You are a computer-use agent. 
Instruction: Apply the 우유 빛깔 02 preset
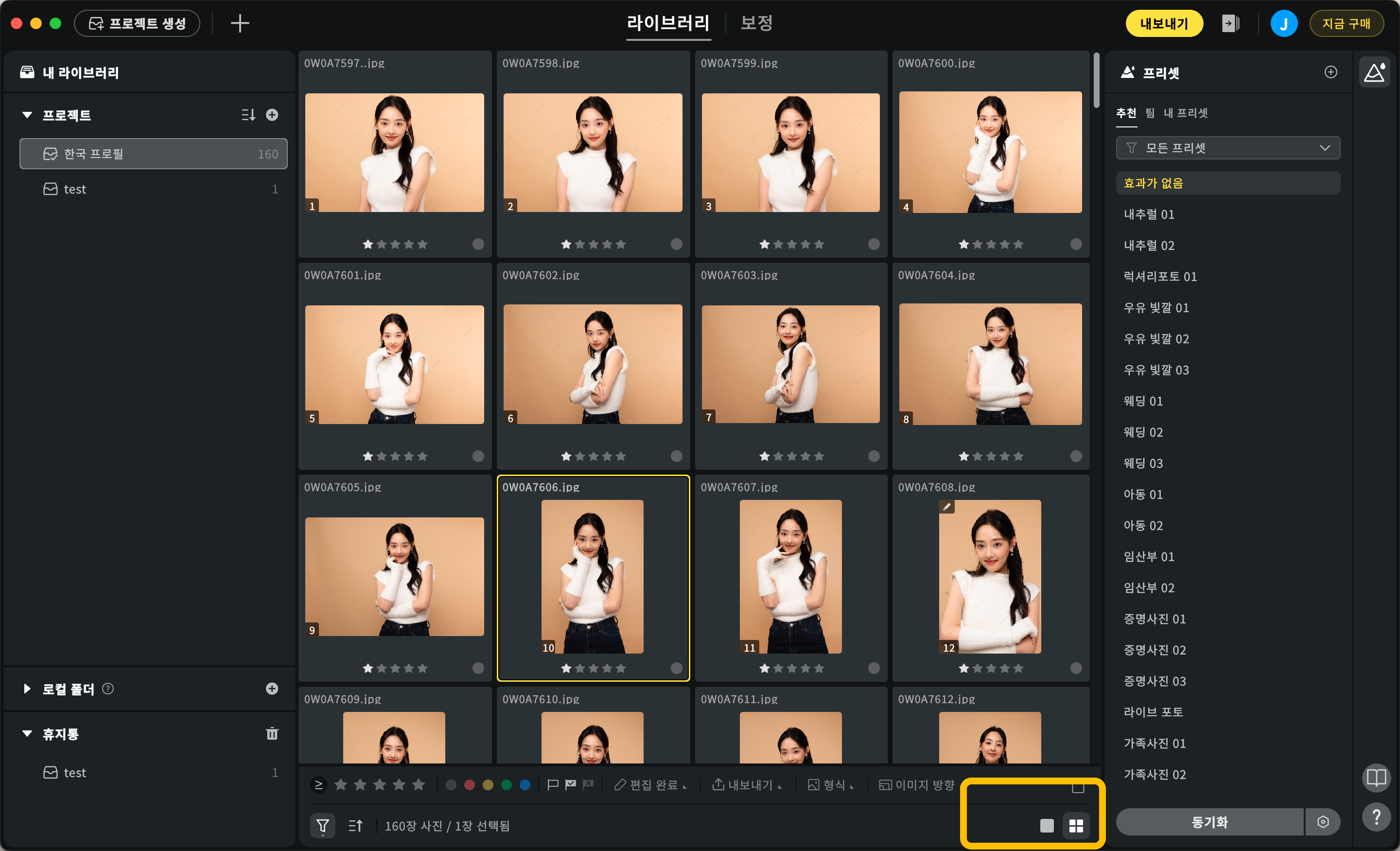(x=1156, y=339)
